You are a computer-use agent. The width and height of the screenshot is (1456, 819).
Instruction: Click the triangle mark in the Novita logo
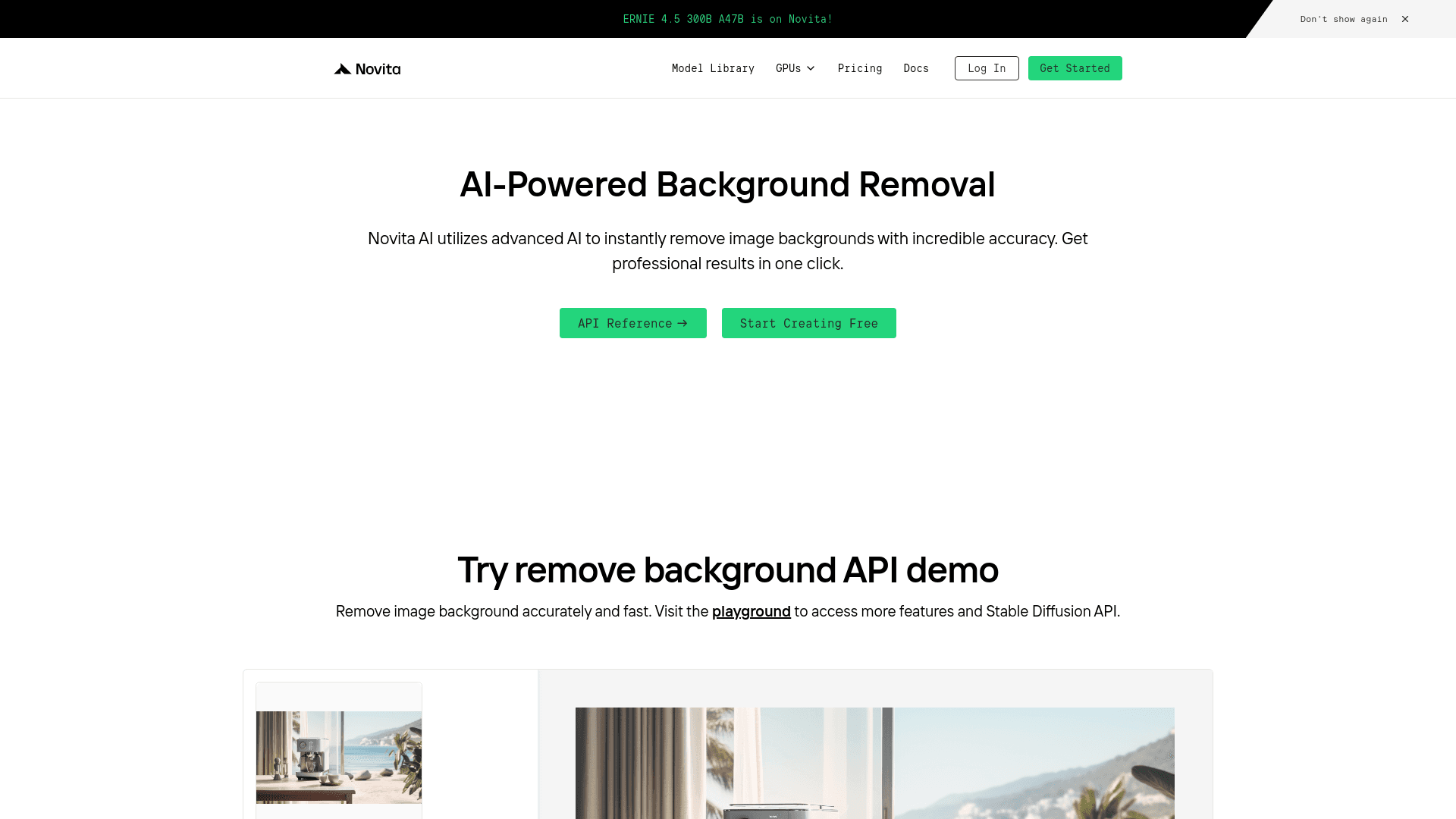pos(342,68)
